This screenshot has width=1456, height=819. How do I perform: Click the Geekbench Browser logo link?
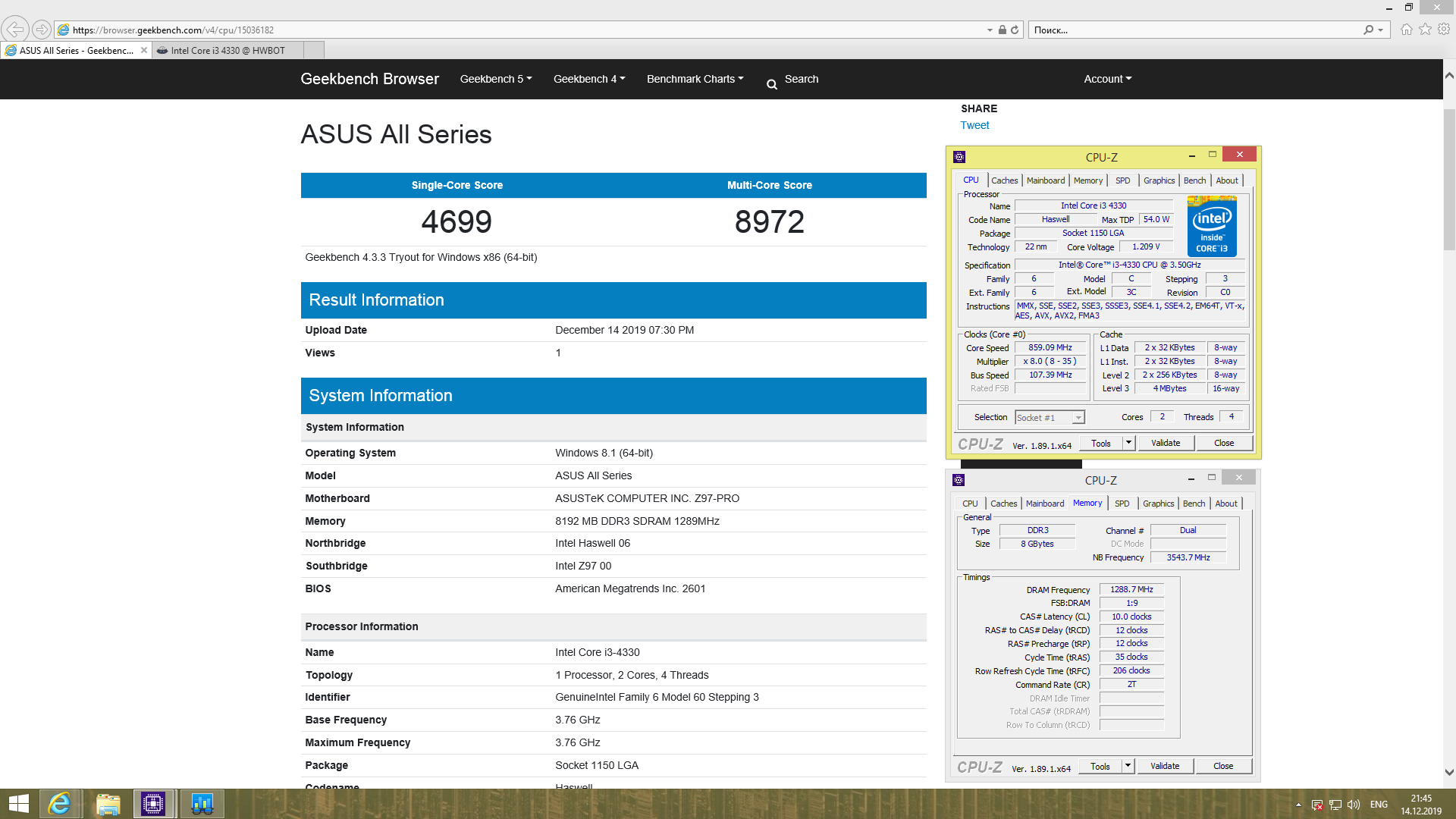(x=369, y=79)
